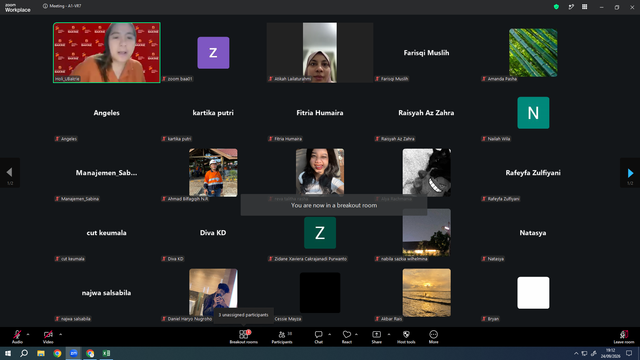The height and width of the screenshot is (360, 640).
Task: Open audio options arrow beside Audio
Action: coord(28,334)
